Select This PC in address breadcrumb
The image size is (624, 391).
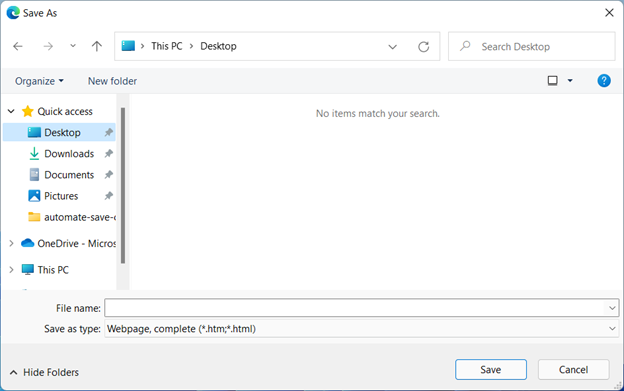(x=166, y=46)
